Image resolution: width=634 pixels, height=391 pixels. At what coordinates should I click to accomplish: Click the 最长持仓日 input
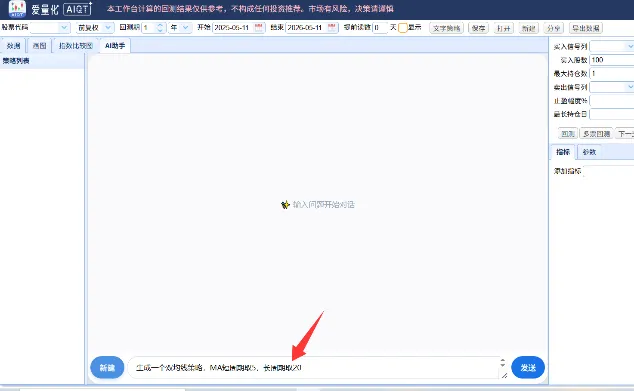(x=612, y=114)
